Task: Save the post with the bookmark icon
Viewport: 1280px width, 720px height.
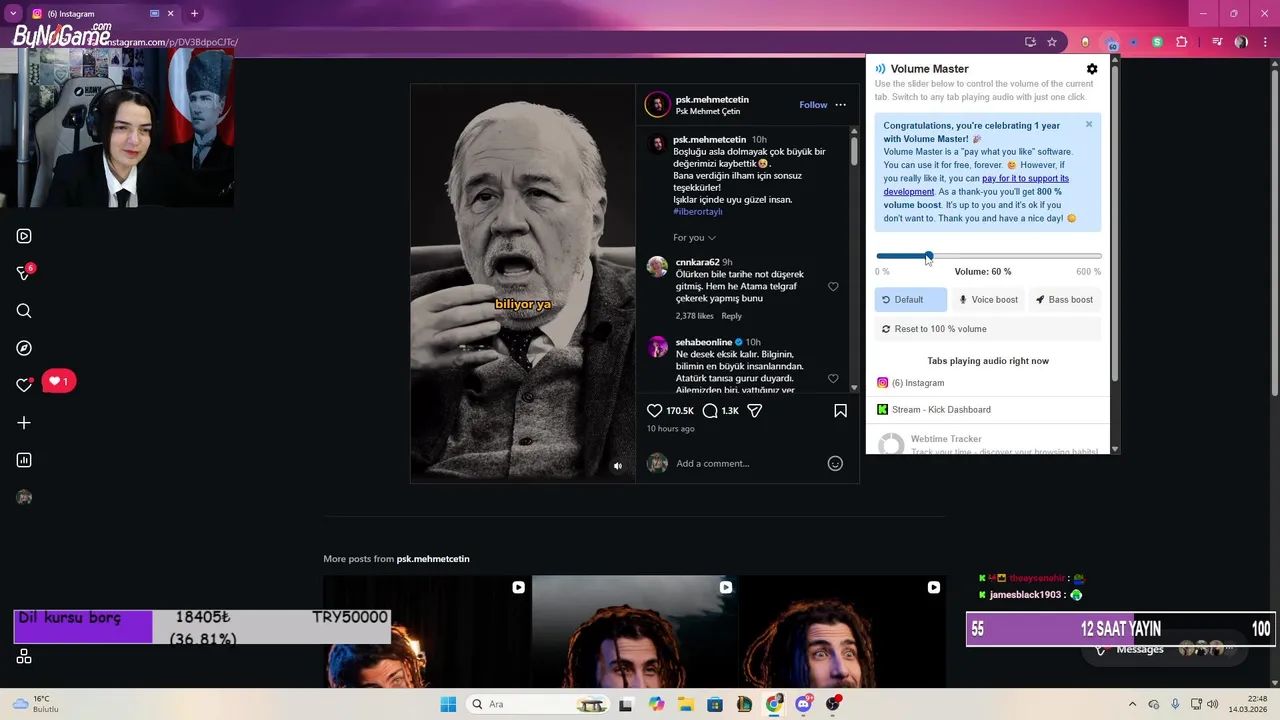Action: [x=840, y=411]
